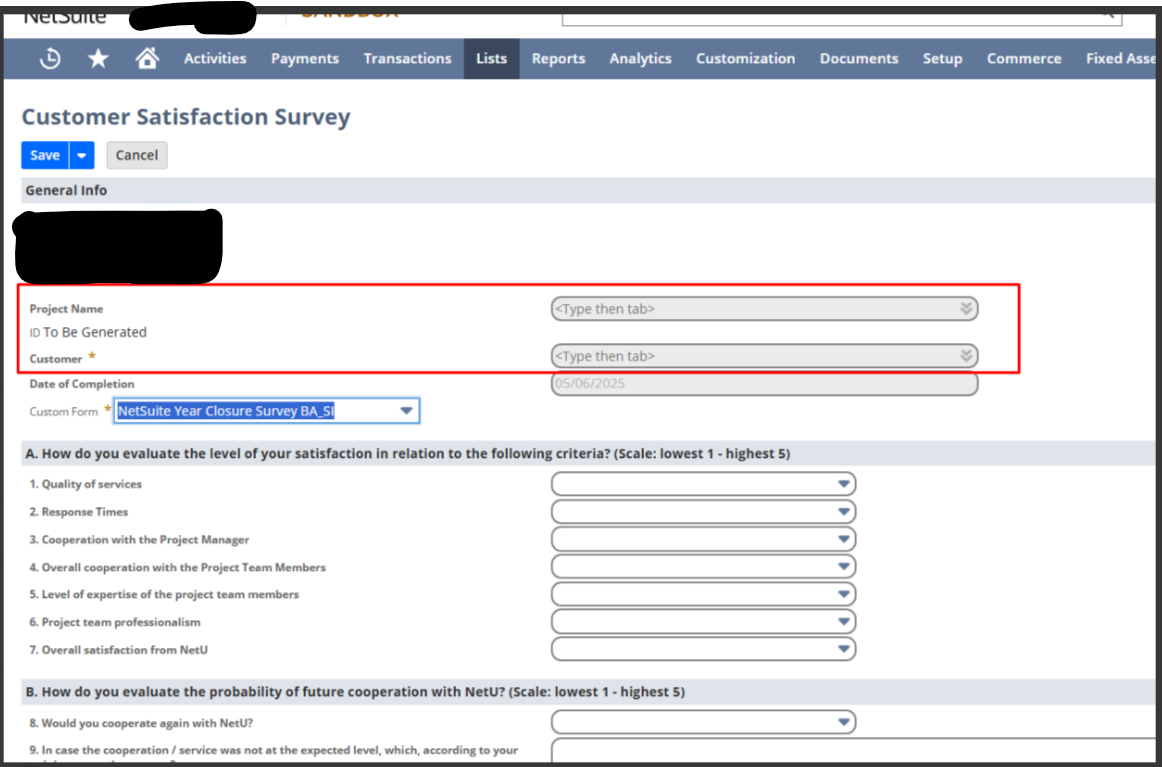Open Overall satisfaction from NetU dropdown
Image resolution: width=1162 pixels, height=767 pixels.
pyautogui.click(x=703, y=648)
